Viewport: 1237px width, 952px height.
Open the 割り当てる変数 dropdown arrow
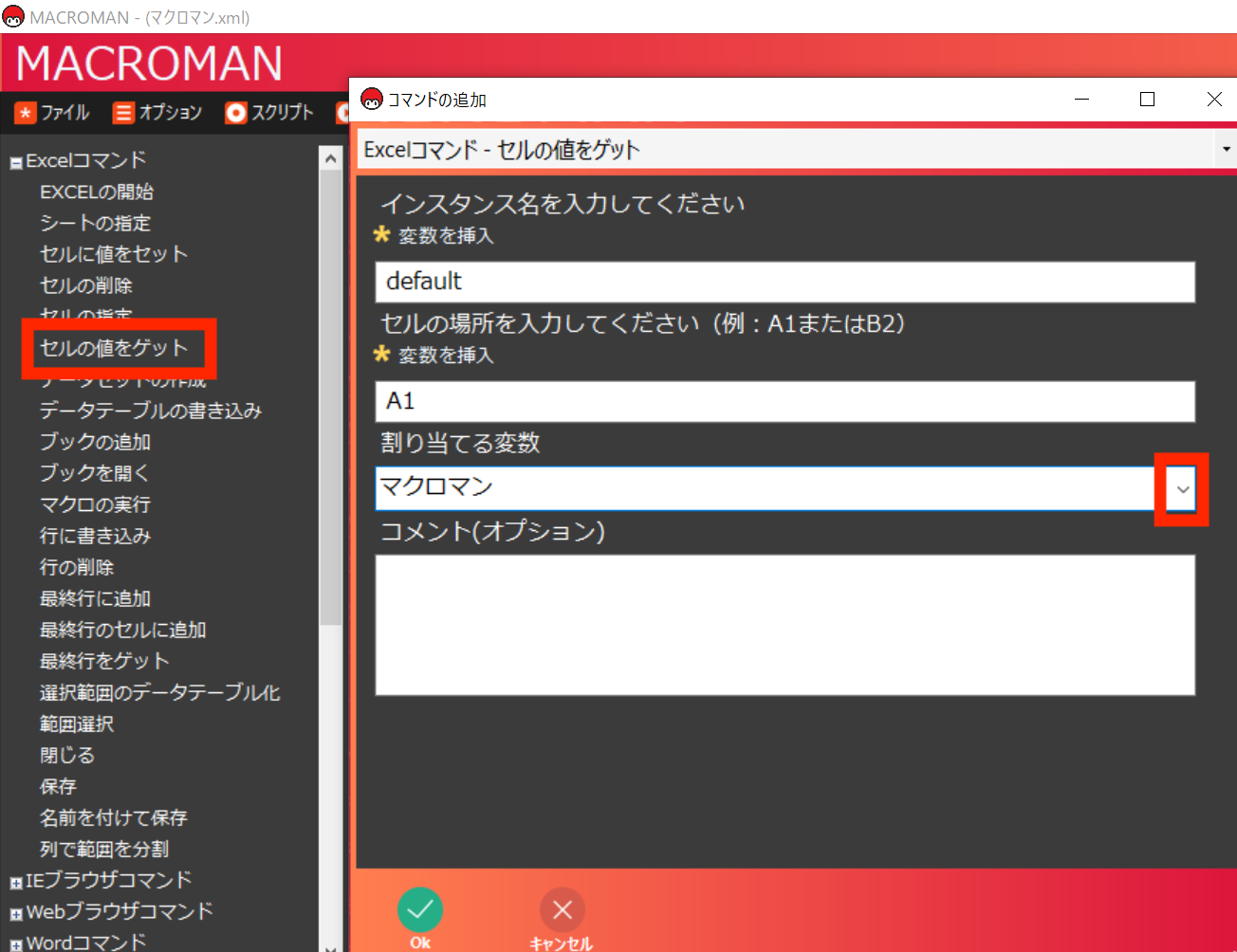(x=1182, y=489)
